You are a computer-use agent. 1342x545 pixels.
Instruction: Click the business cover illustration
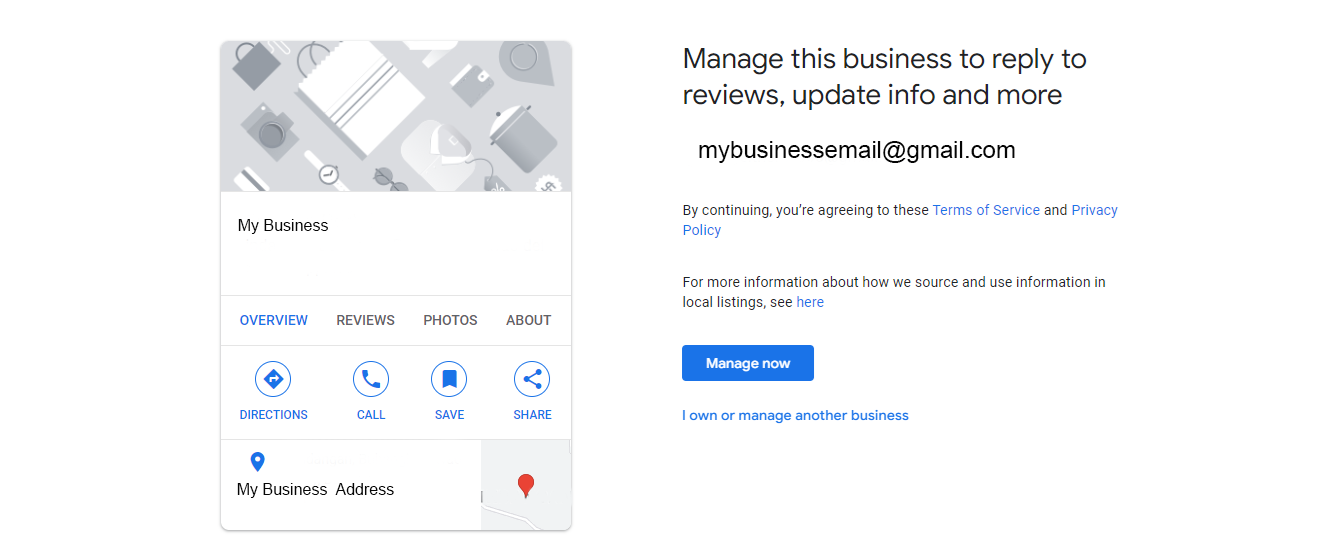click(396, 117)
